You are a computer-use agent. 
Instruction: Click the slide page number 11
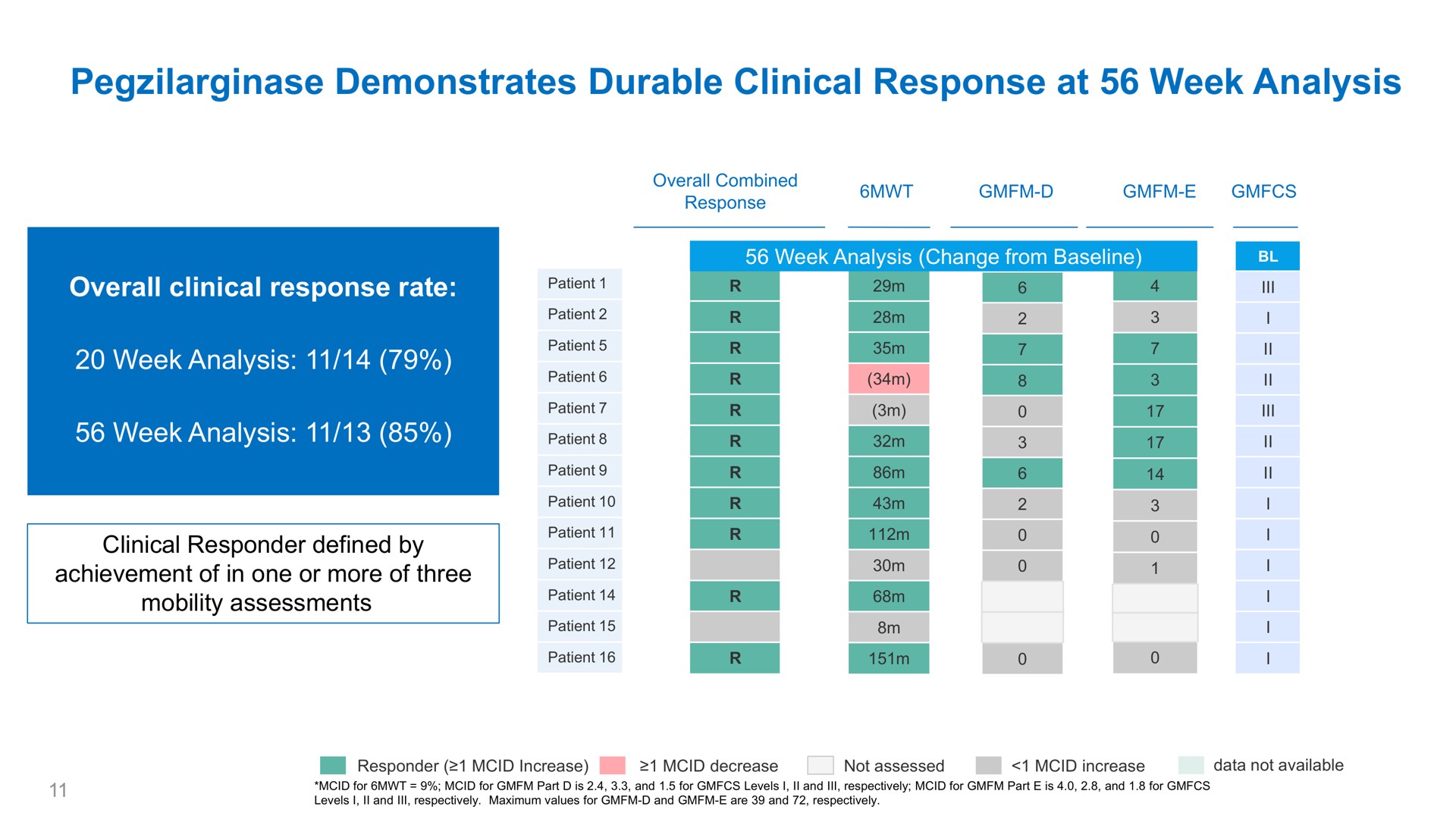pyautogui.click(x=58, y=790)
